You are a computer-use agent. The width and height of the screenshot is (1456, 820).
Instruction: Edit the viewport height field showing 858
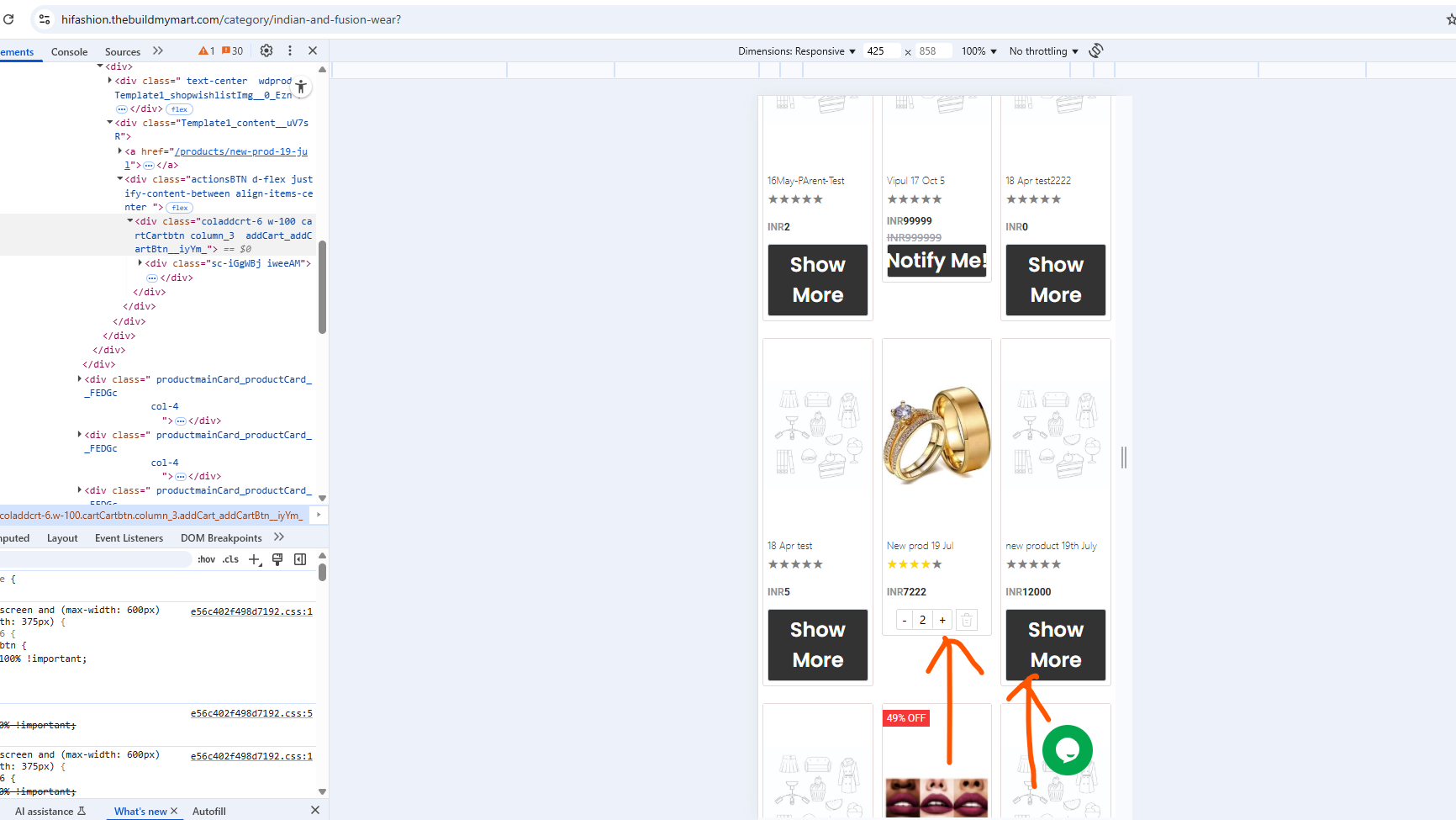[933, 51]
